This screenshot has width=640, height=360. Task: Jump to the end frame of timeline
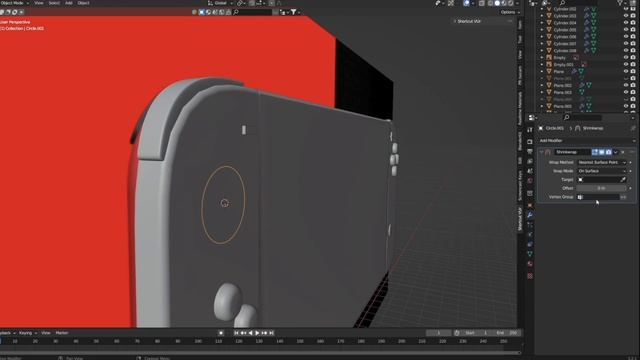pyautogui.click(x=271, y=333)
